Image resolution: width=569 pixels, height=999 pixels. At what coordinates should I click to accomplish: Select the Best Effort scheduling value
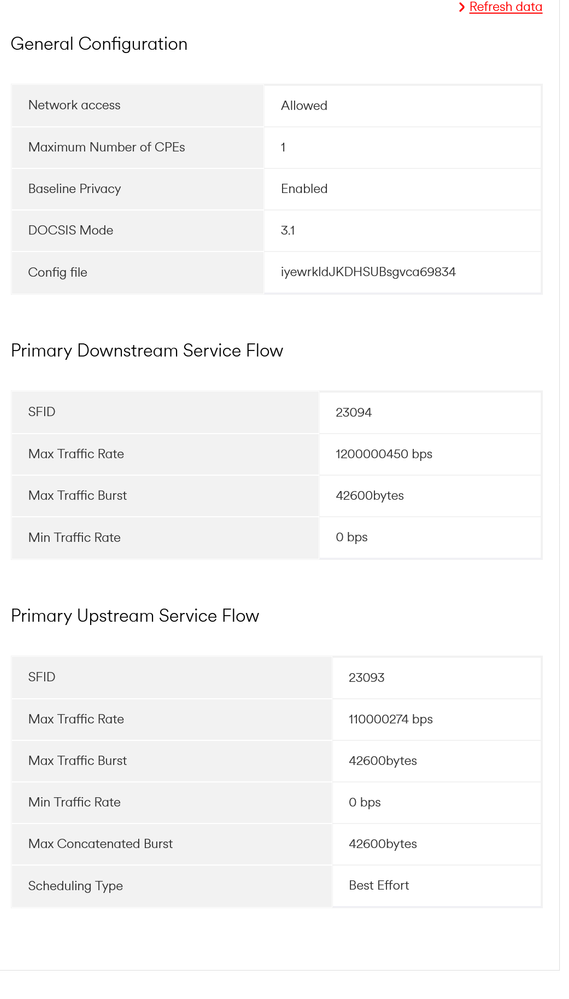pyautogui.click(x=378, y=885)
